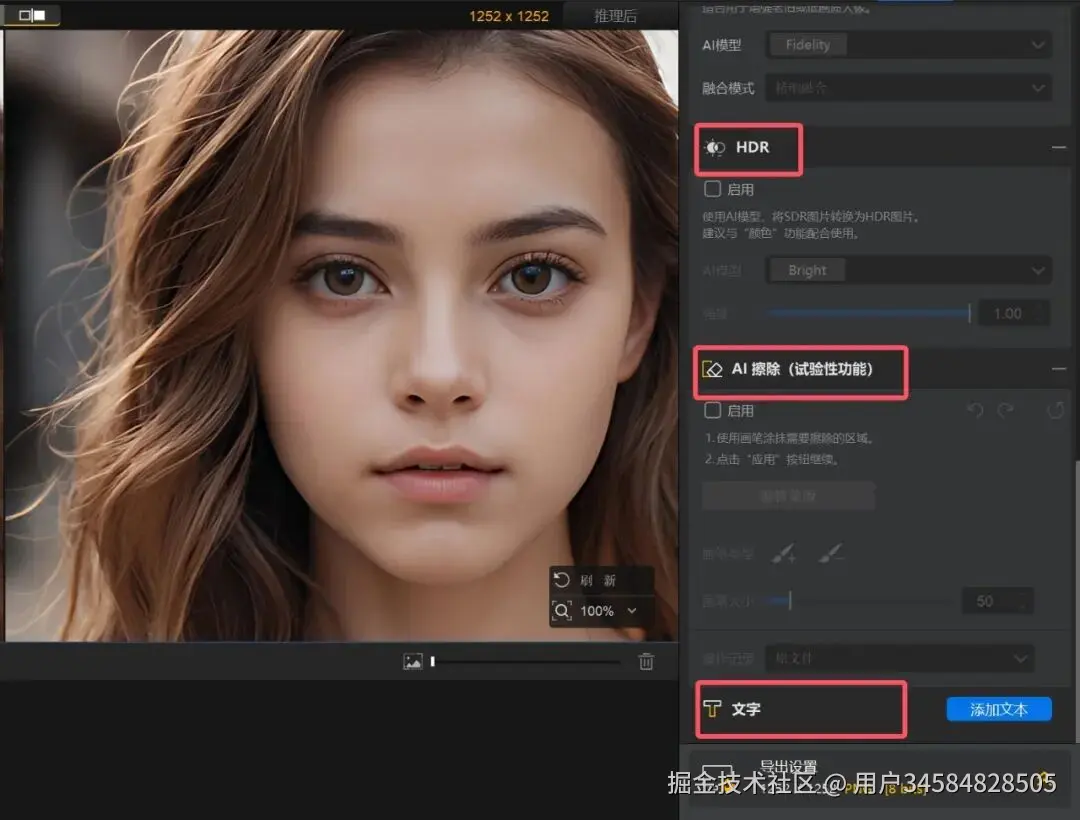Click the thumbnail size slider below preview
1080x820 pixels.
point(525,662)
